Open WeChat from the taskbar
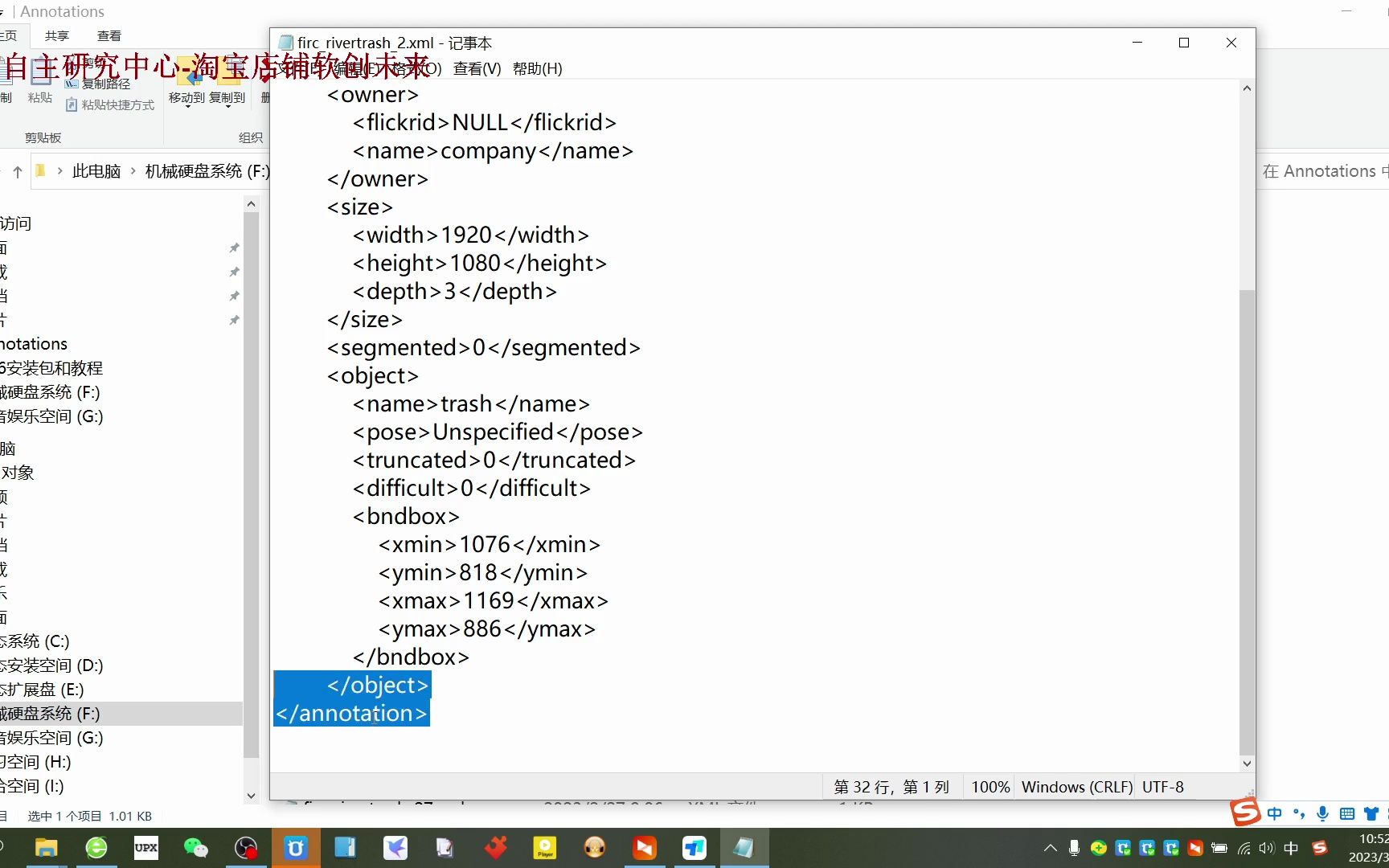 point(196,848)
